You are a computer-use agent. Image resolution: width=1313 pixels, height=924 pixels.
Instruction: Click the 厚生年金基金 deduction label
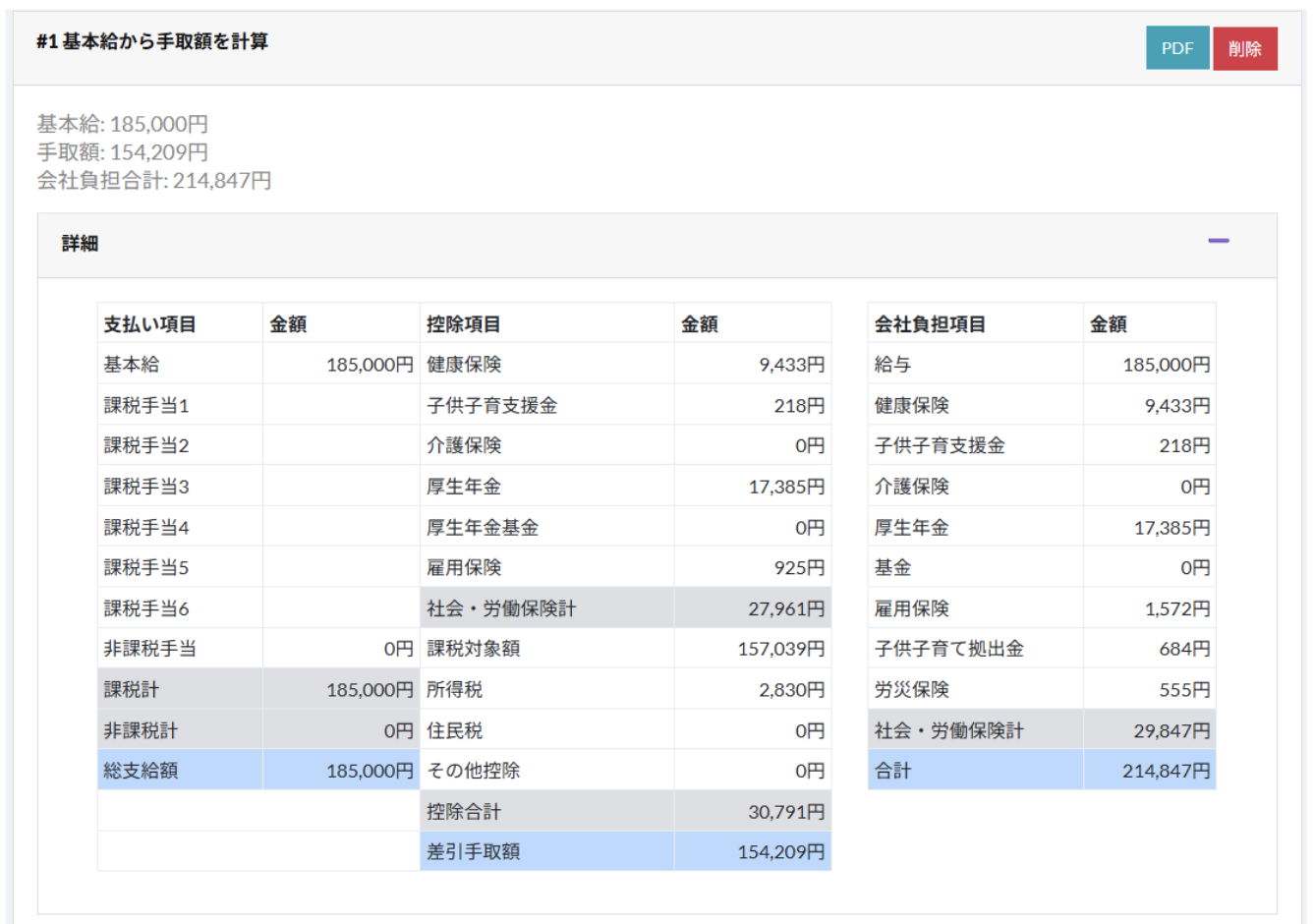tap(483, 528)
